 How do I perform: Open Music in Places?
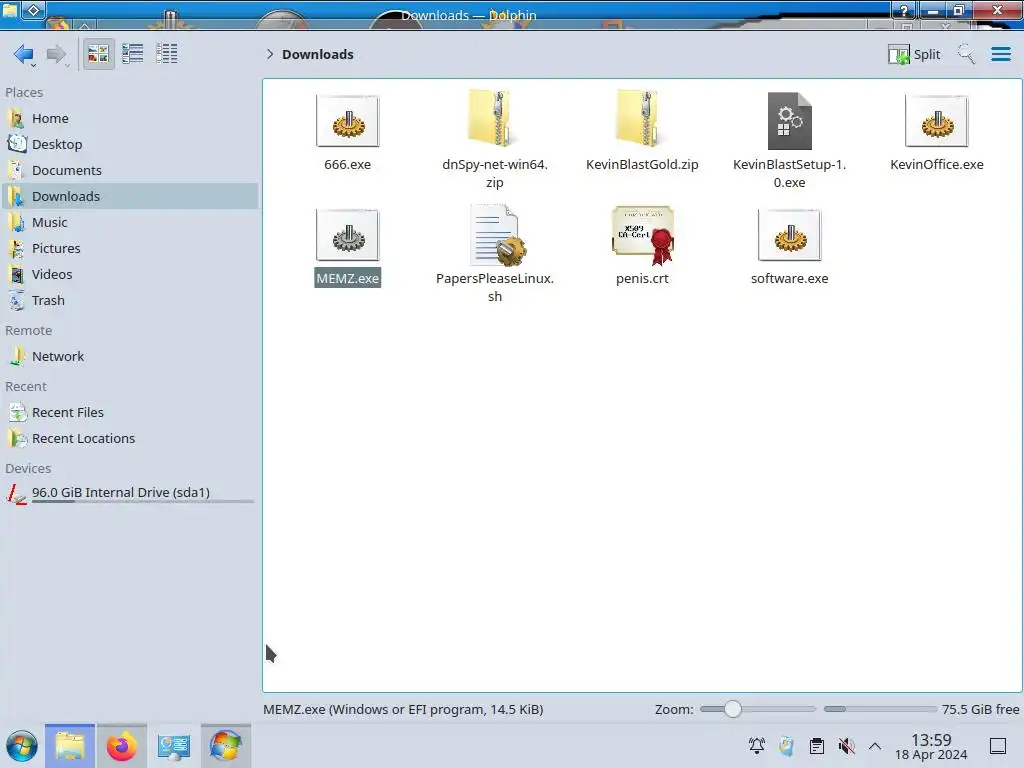(x=129, y=223)
